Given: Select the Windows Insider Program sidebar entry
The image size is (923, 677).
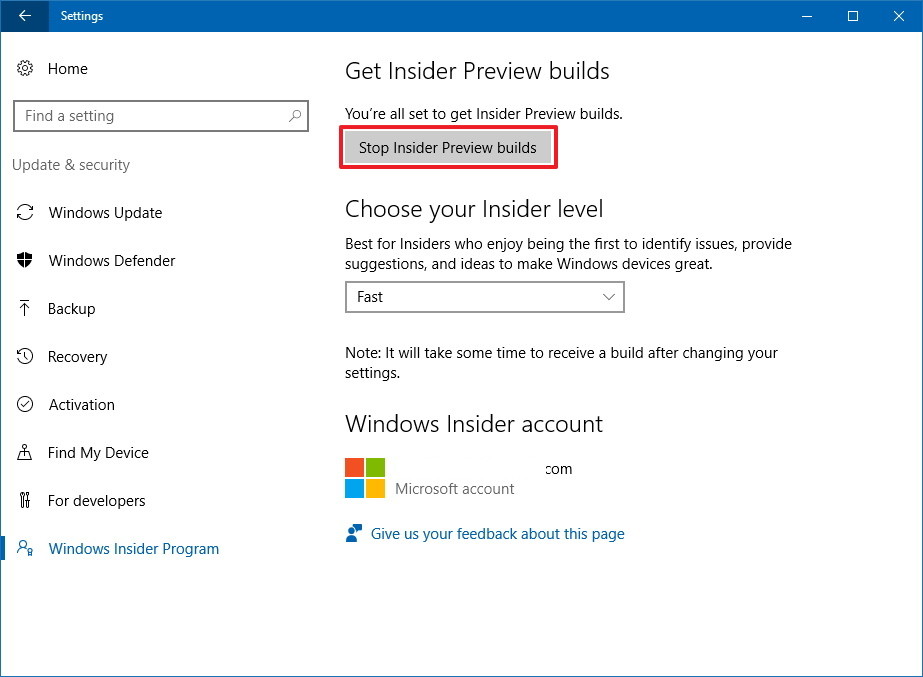Looking at the screenshot, I should click(133, 548).
